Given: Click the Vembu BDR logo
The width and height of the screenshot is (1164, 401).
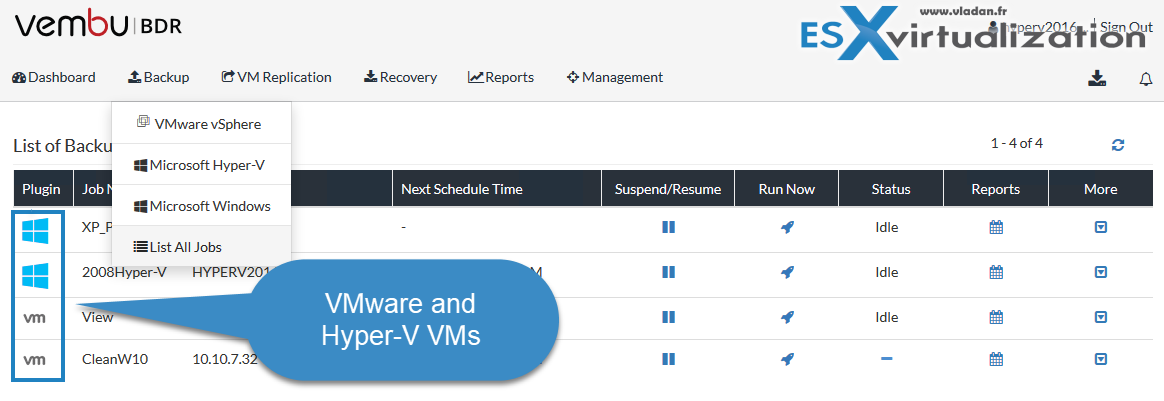Looking at the screenshot, I should click(97, 26).
